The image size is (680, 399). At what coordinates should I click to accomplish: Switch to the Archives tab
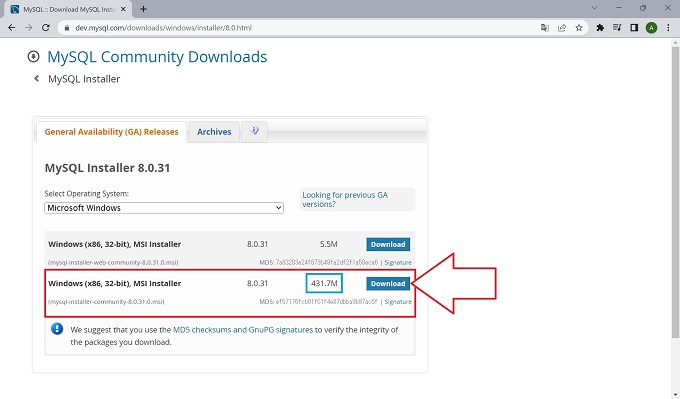pyautogui.click(x=214, y=132)
